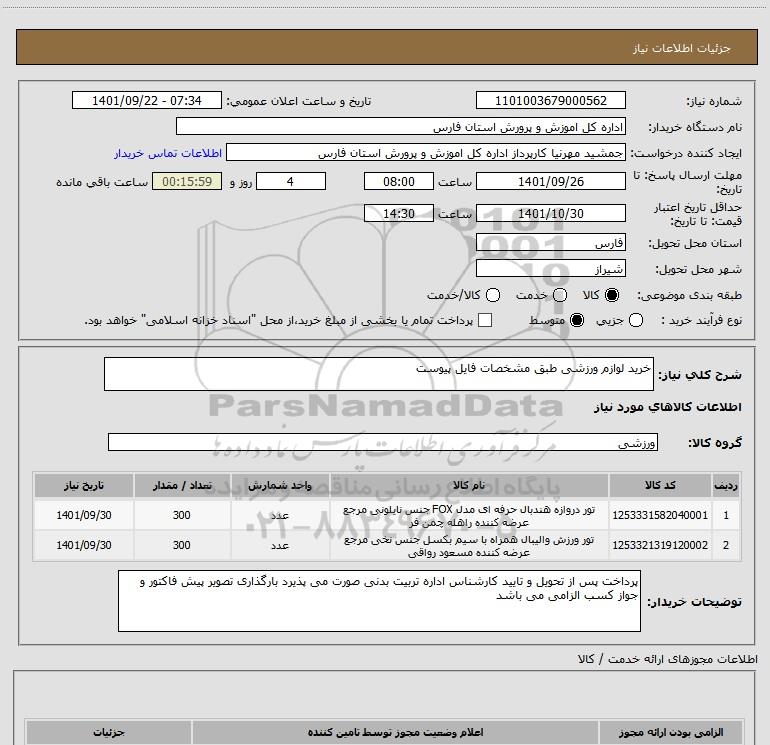Viewport: 770px width, 745px height.
Task: Click unit عدد in row 1
Action: click(x=280, y=516)
